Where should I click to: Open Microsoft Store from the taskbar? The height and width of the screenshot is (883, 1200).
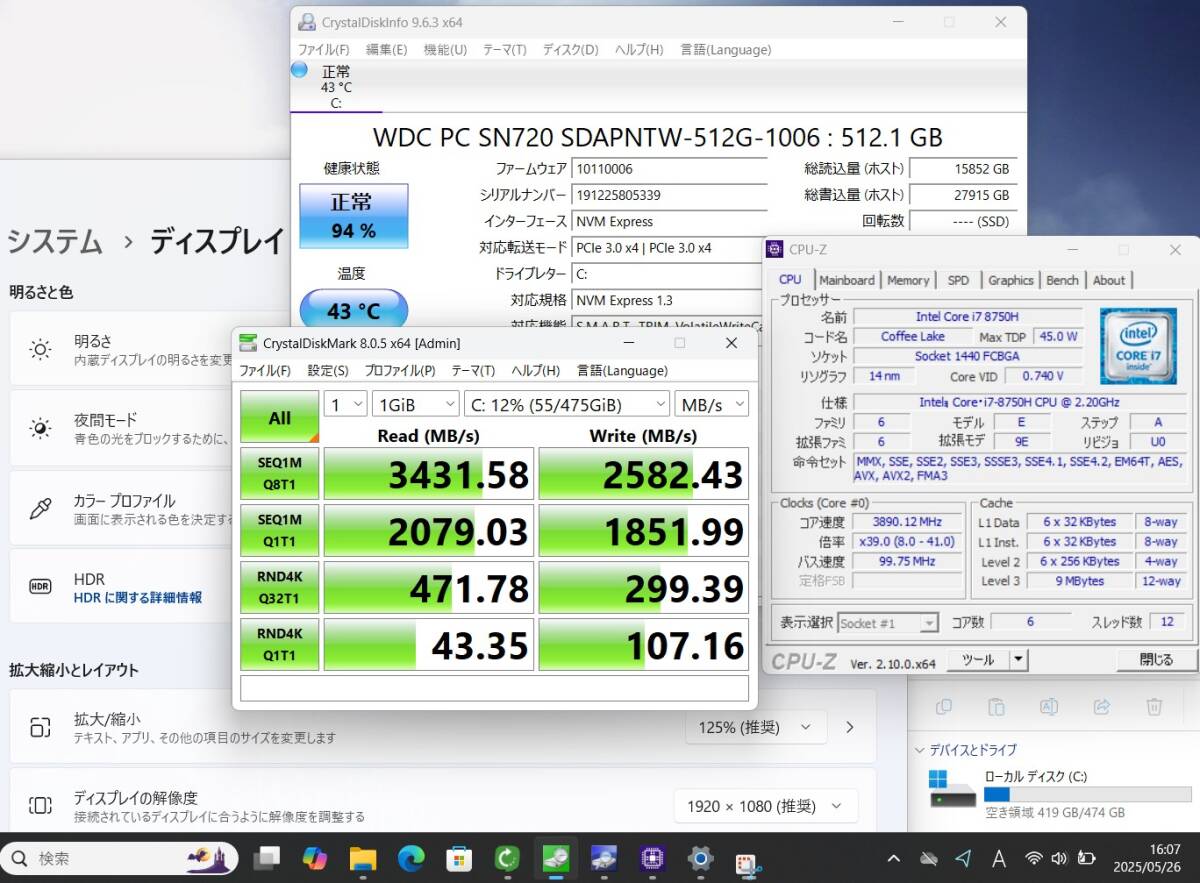click(458, 858)
